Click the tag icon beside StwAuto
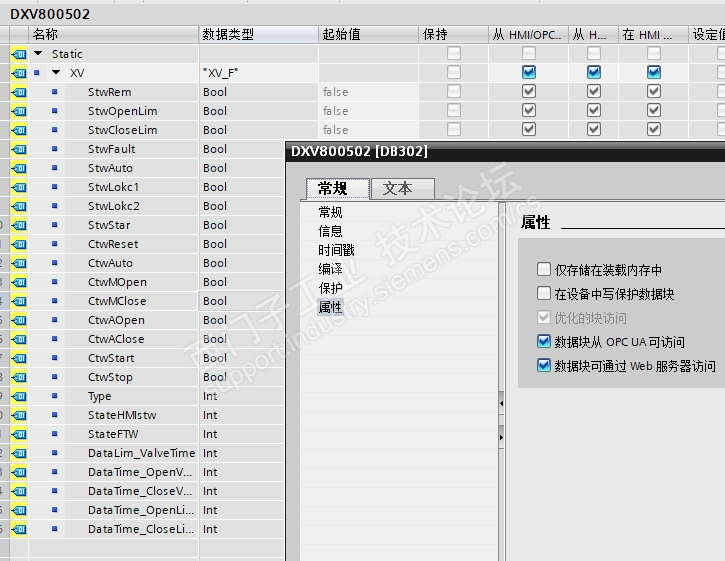Viewport: 725px width, 561px height. (19, 168)
